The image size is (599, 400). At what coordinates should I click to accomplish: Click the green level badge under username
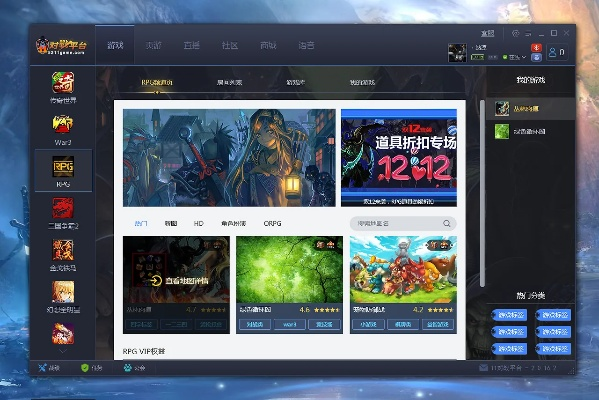478,57
